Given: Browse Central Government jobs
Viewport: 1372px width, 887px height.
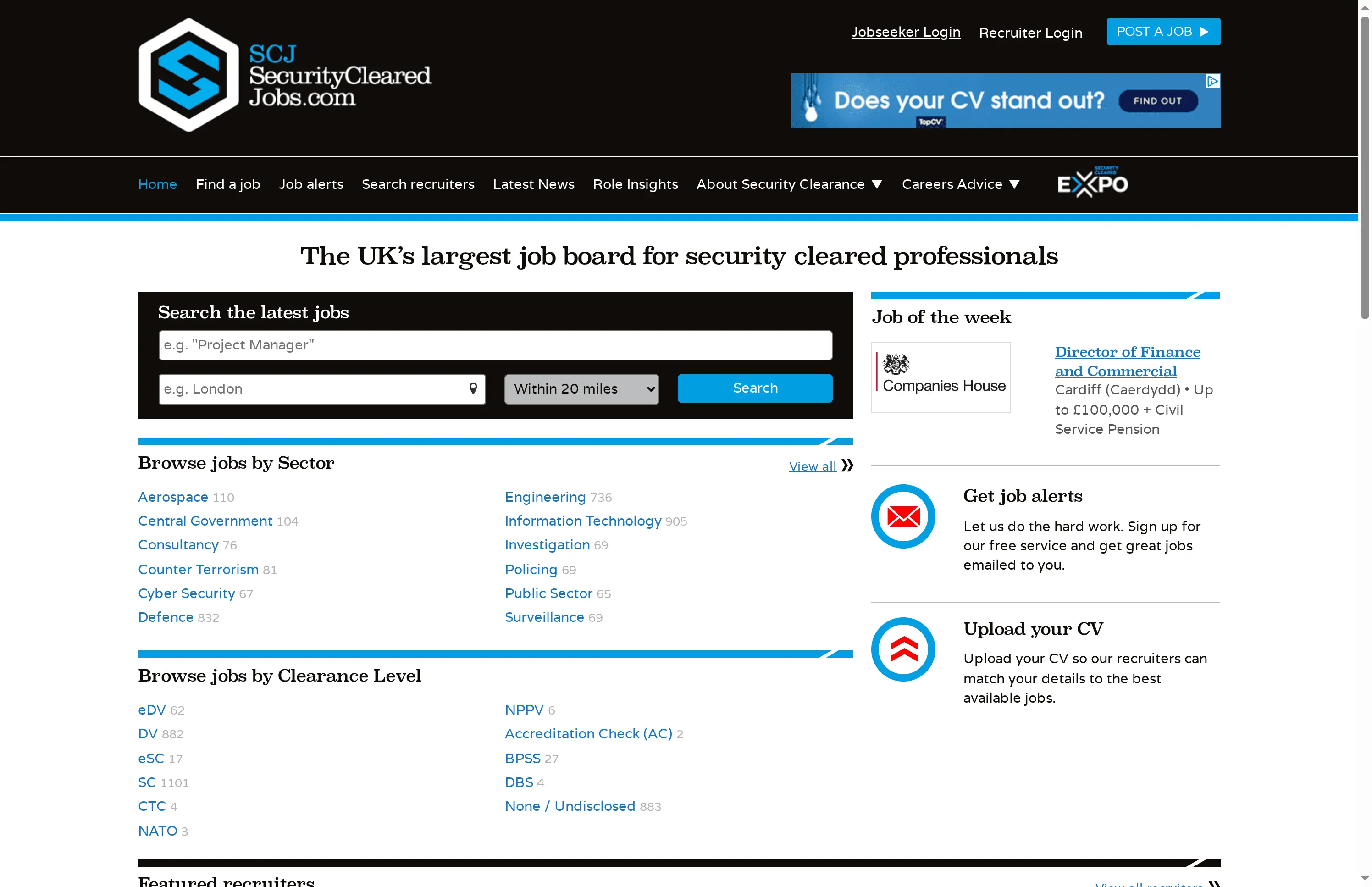Looking at the screenshot, I should tap(205, 521).
